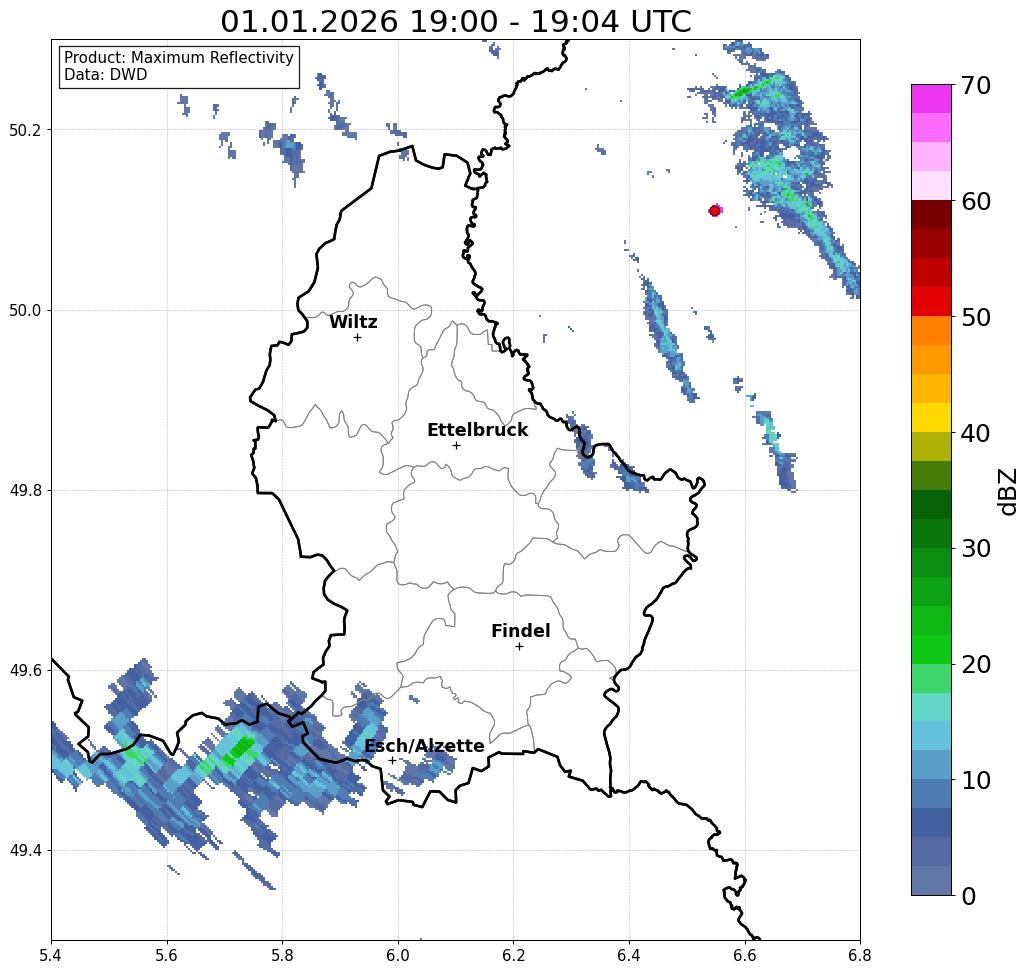
Task: Click the date and time title
Action: [456, 22]
